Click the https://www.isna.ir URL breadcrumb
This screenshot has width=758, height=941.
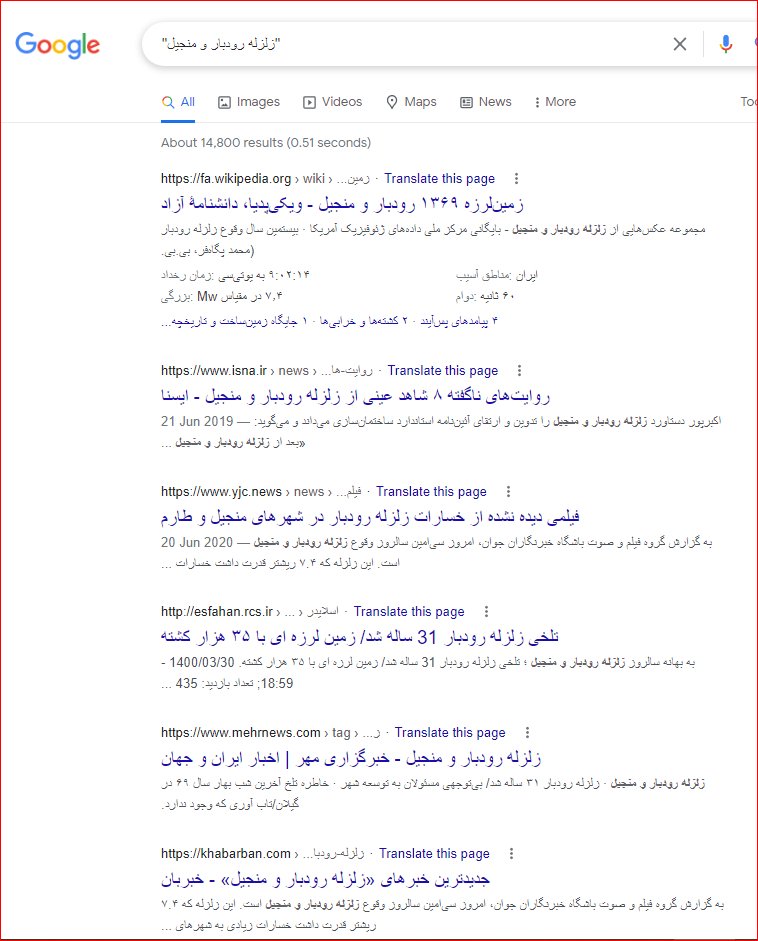click(214, 370)
